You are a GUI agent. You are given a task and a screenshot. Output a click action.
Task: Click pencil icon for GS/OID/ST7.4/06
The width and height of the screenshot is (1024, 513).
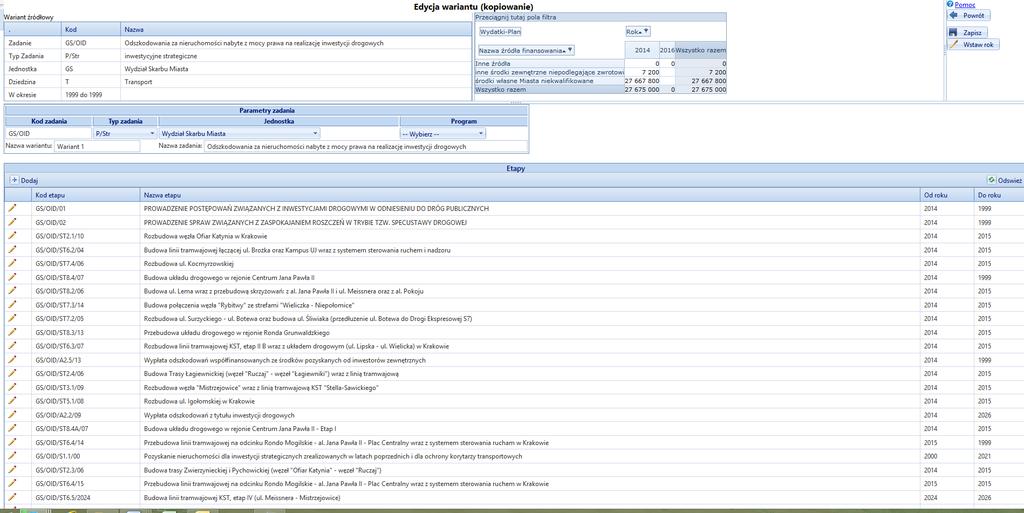[x=12, y=263]
